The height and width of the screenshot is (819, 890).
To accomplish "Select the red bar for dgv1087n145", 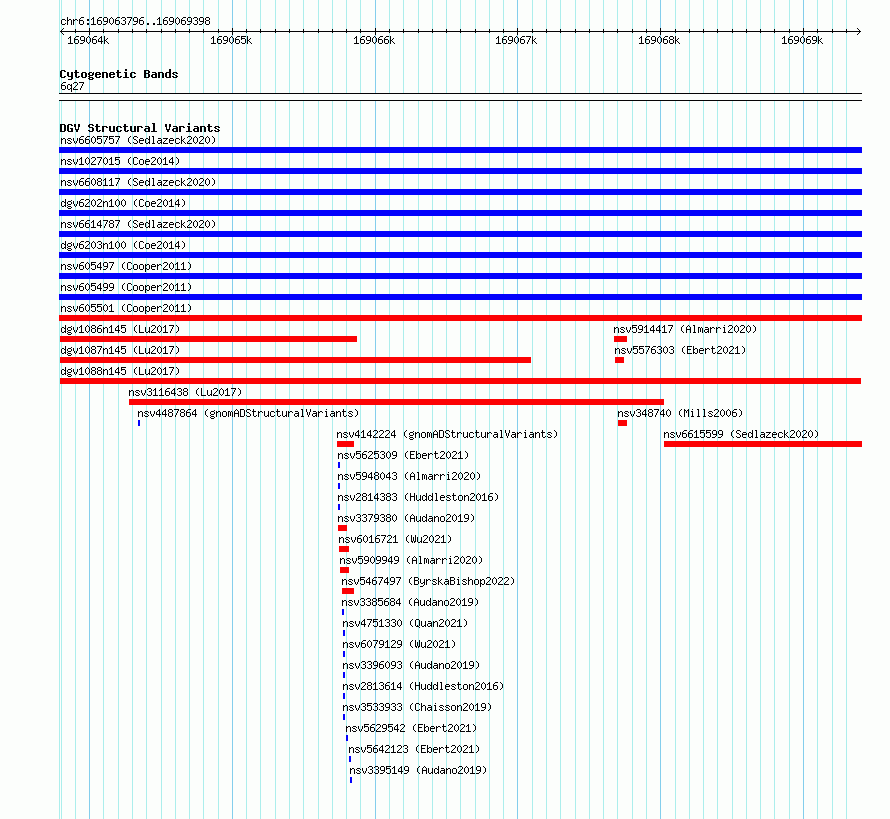I will coord(295,360).
